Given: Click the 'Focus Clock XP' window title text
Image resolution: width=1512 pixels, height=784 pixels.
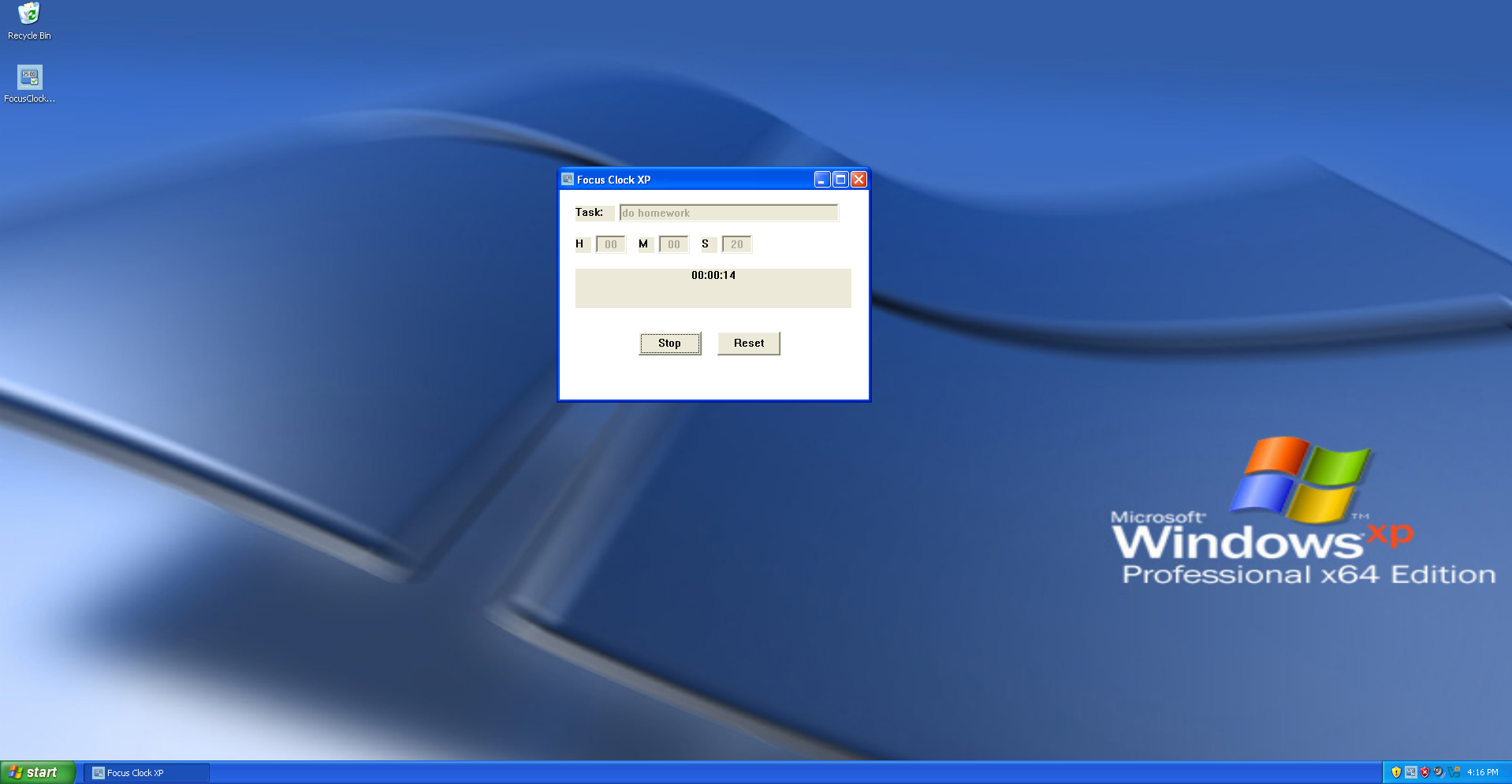Looking at the screenshot, I should point(613,180).
